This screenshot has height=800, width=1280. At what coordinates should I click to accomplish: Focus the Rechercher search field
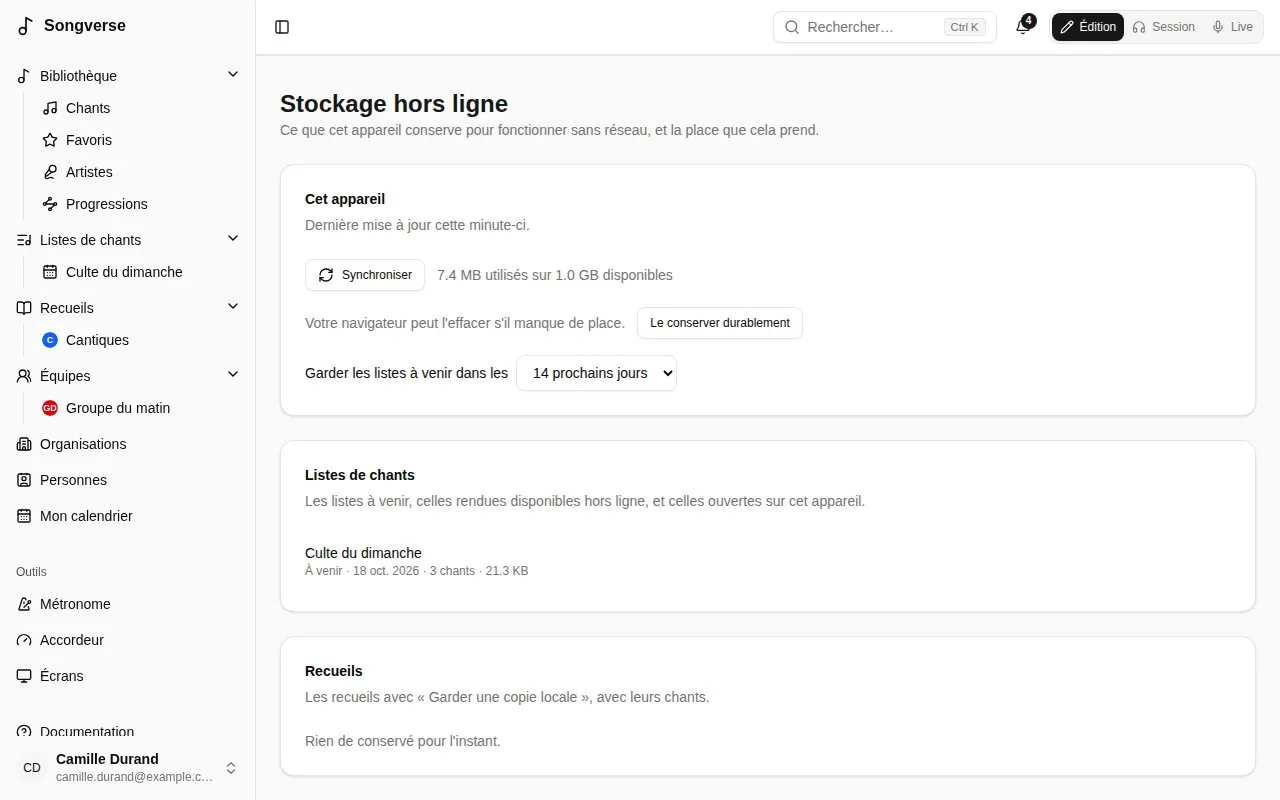tap(885, 27)
